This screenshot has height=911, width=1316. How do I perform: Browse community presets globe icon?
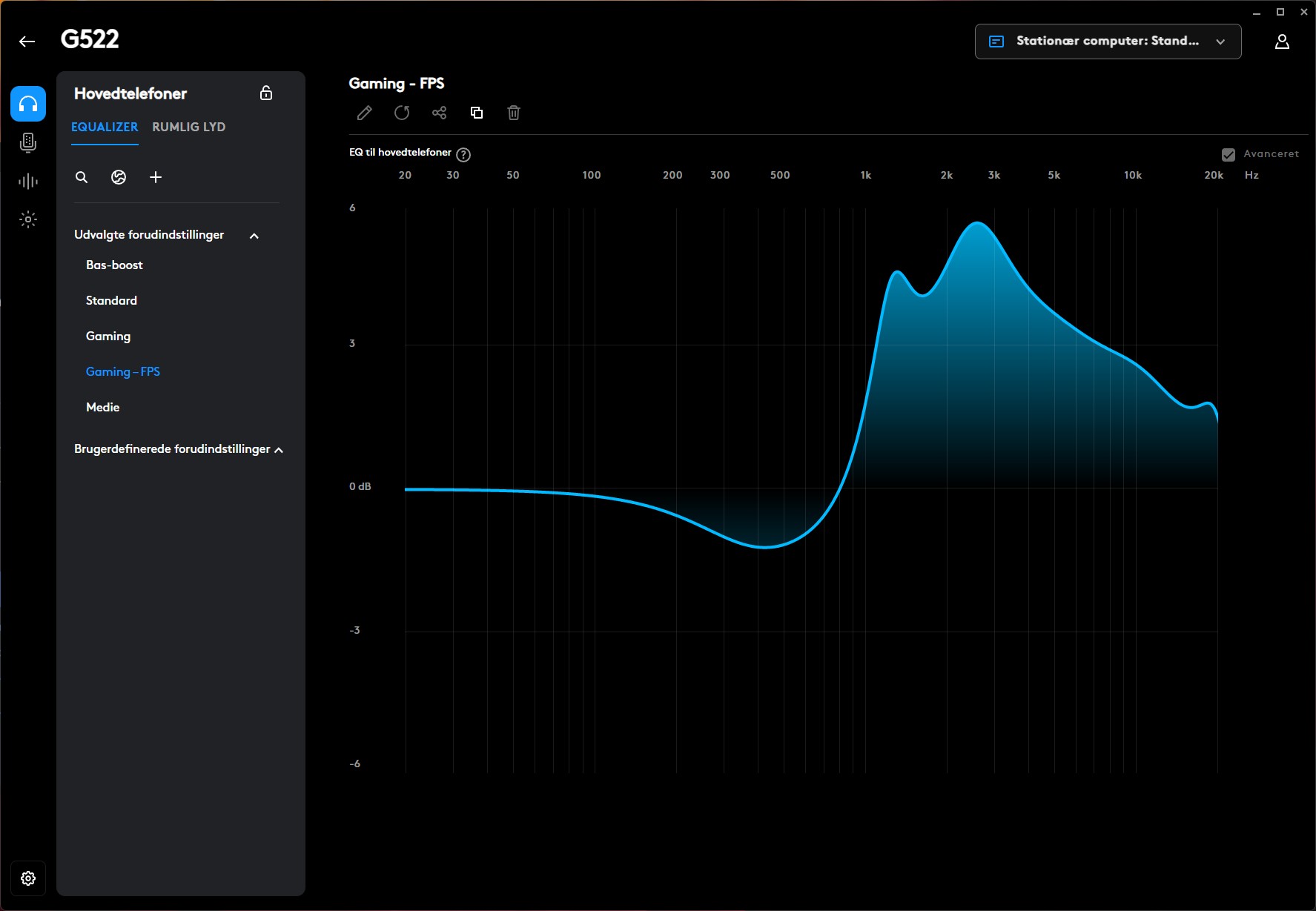[119, 177]
